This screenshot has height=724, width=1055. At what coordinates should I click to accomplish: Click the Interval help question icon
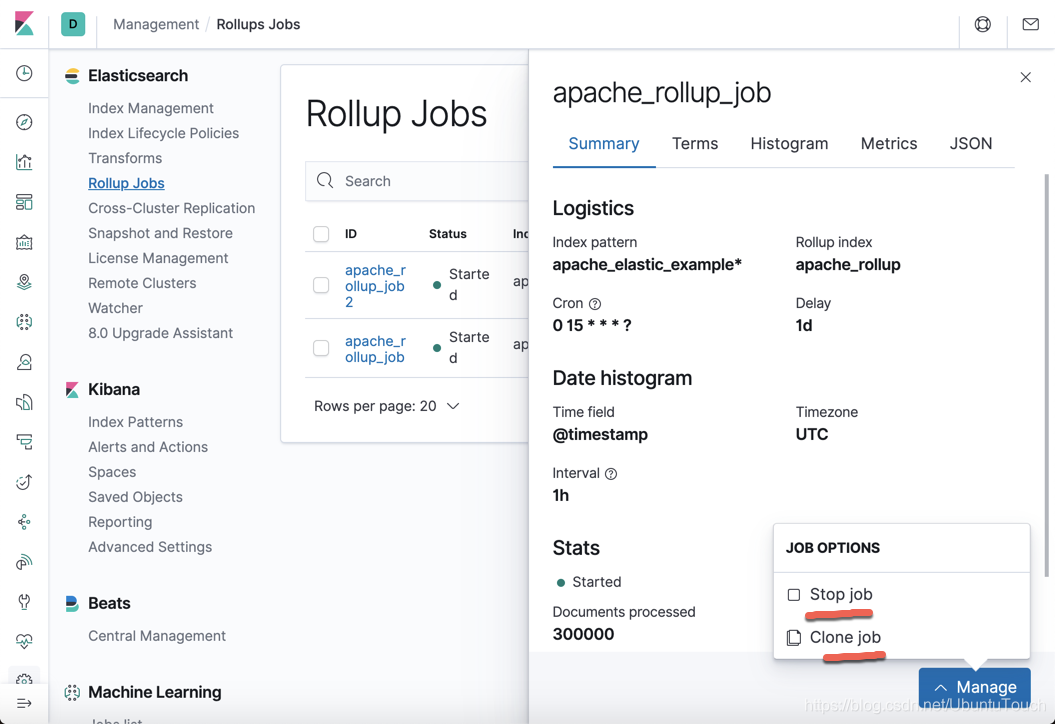611,474
